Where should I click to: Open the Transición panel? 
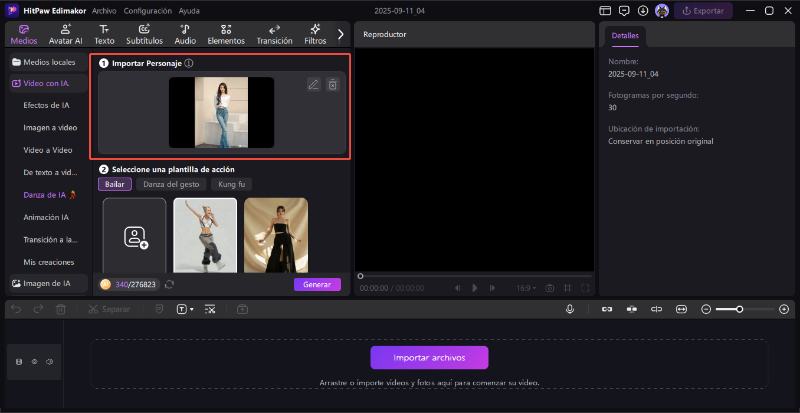[274, 35]
